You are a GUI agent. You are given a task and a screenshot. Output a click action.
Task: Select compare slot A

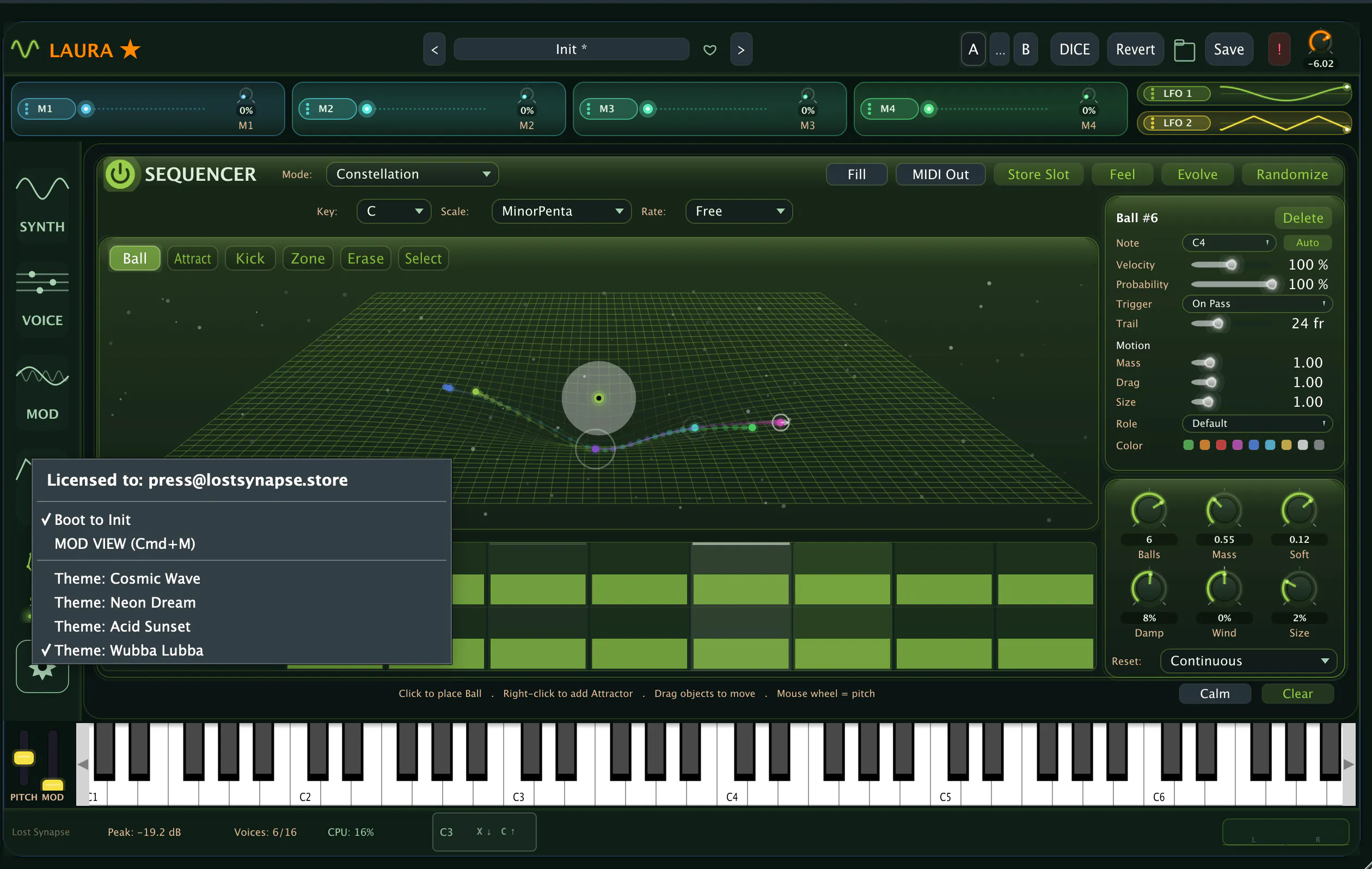pyautogui.click(x=973, y=50)
